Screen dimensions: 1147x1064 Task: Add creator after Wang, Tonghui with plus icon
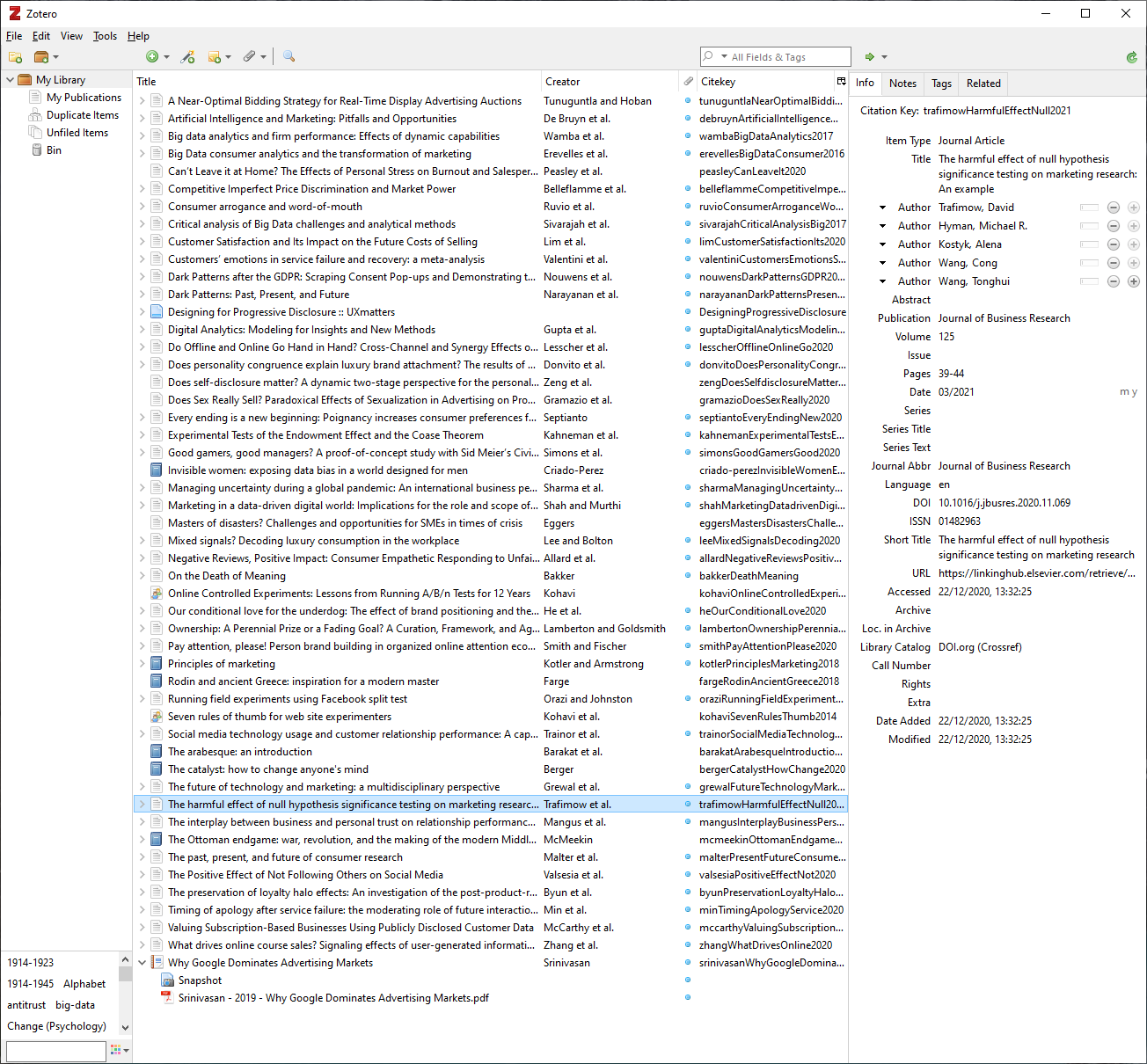1134,281
